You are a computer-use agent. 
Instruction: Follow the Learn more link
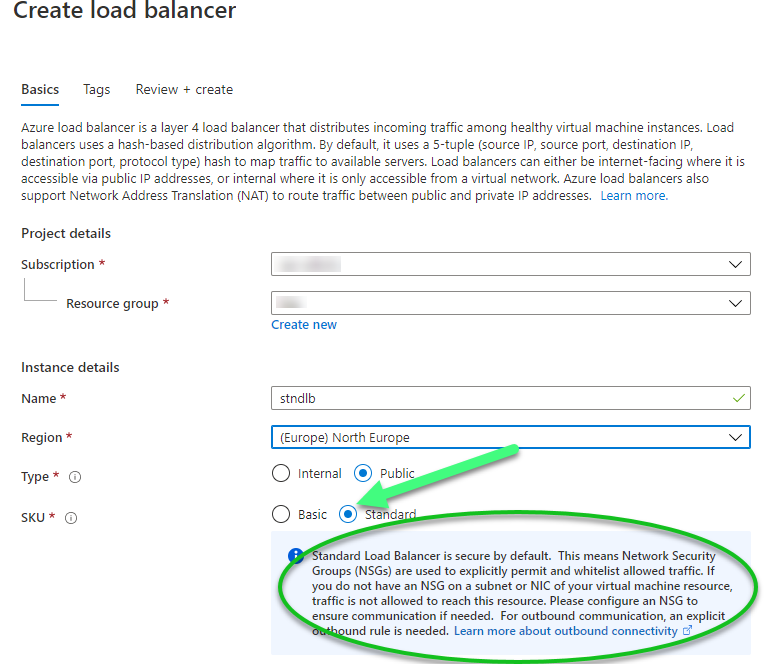(634, 196)
